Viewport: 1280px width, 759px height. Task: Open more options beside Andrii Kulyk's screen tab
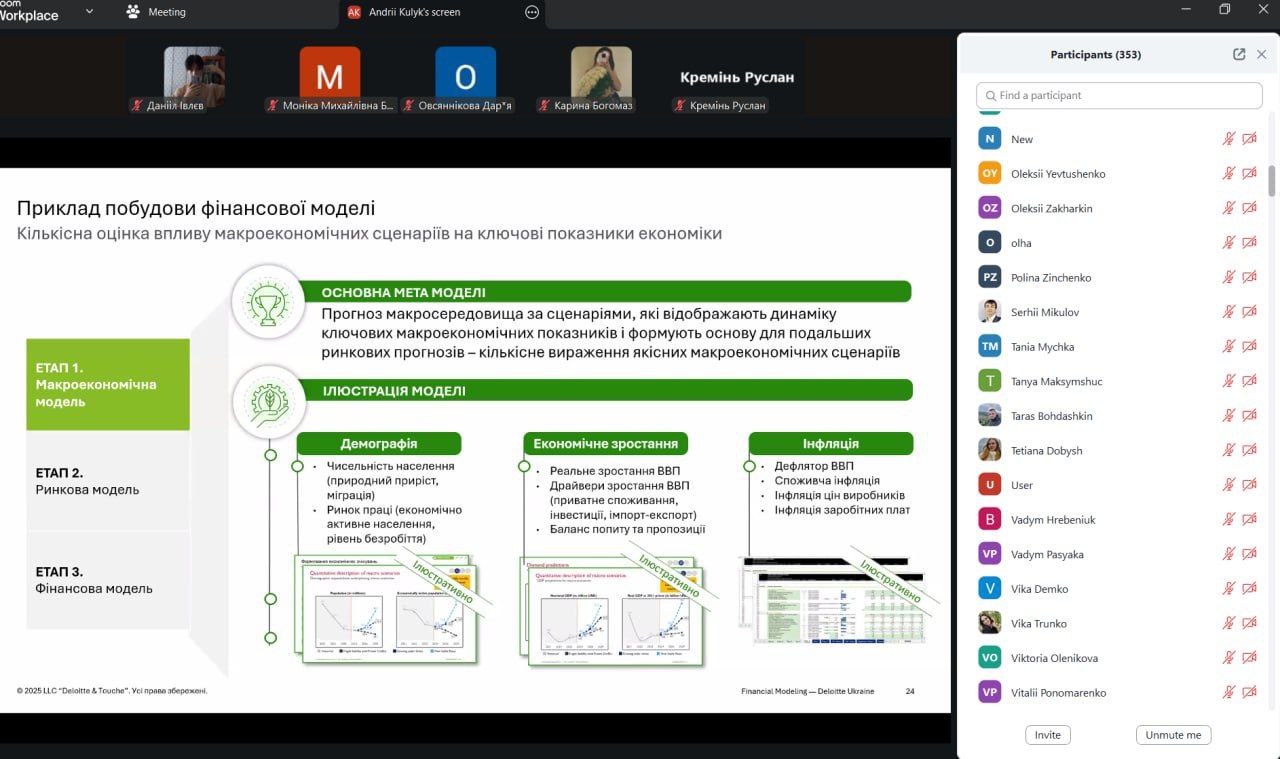coord(532,12)
